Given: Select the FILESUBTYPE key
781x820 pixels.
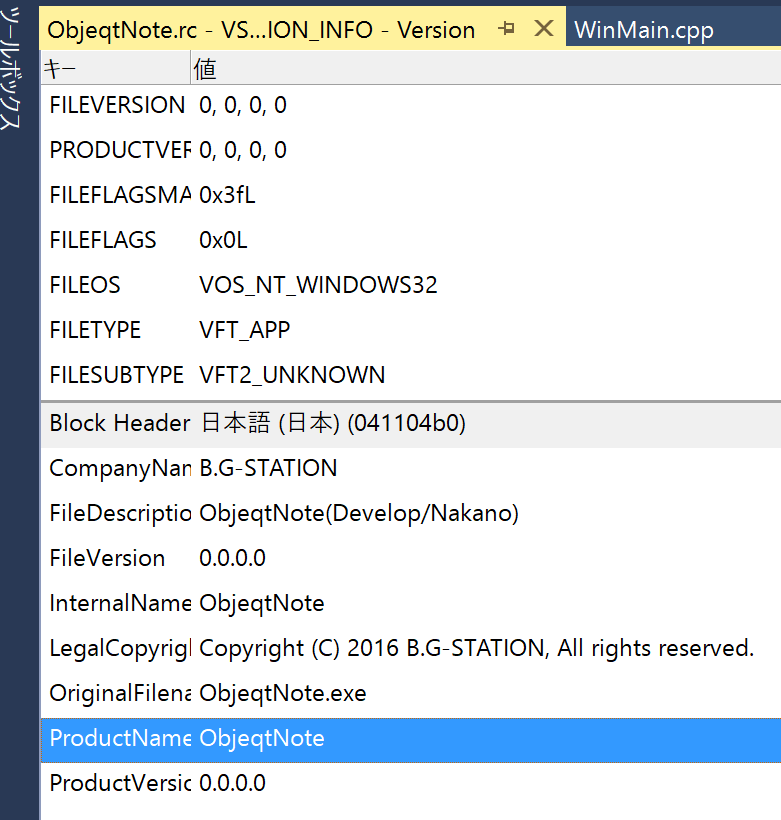Looking at the screenshot, I should click(117, 375).
